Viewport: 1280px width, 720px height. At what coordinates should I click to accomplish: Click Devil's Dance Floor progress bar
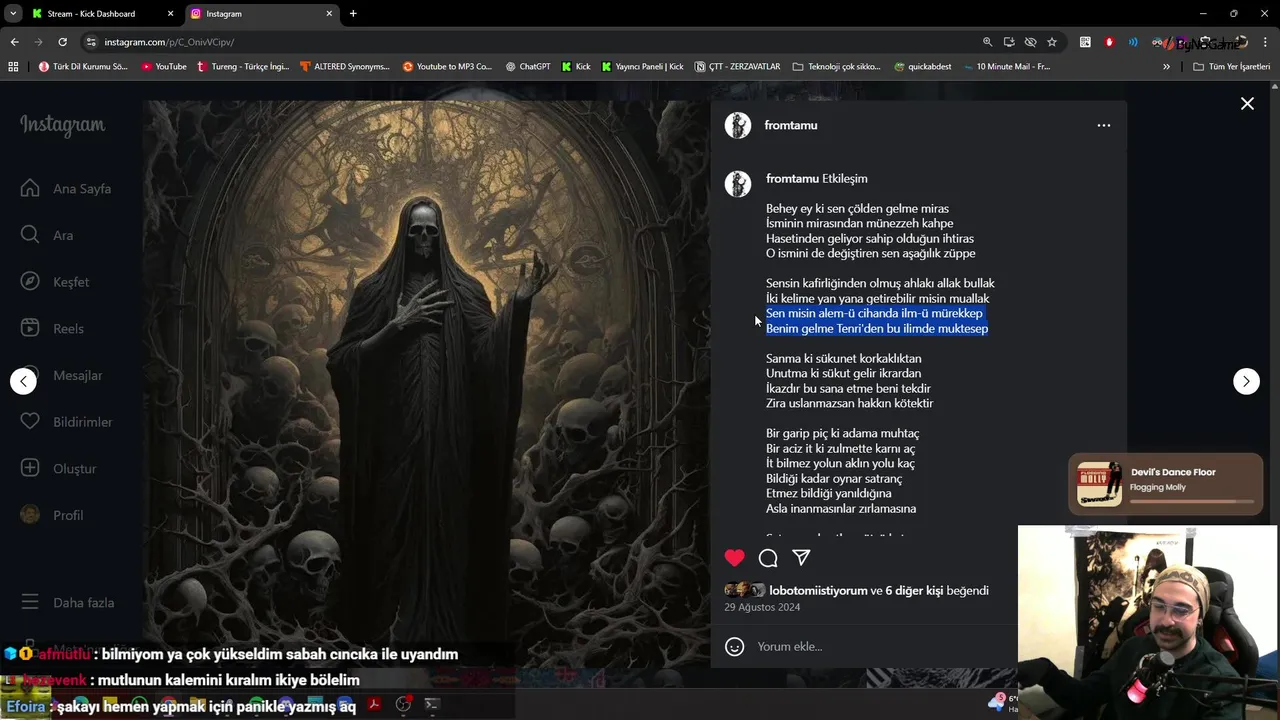click(x=1192, y=502)
